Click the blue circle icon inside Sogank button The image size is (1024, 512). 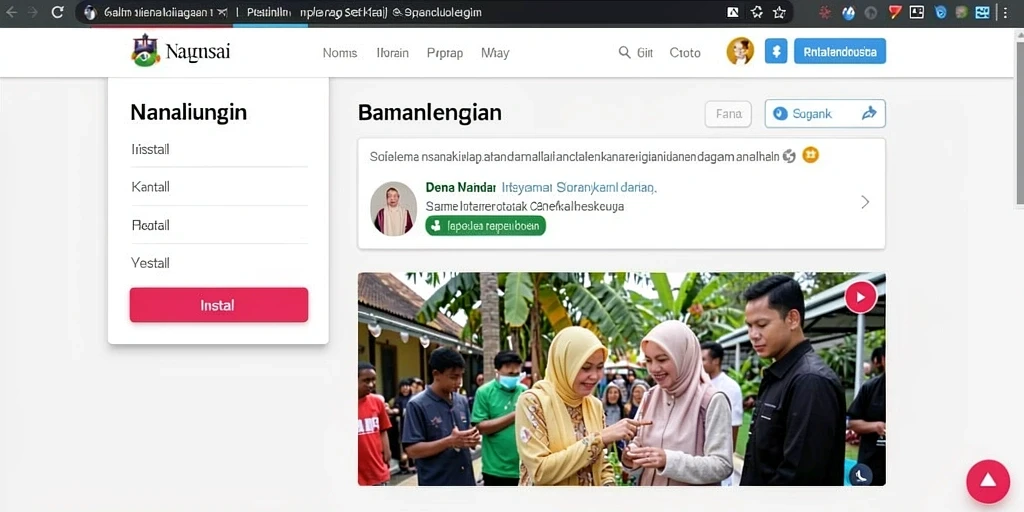pyautogui.click(x=780, y=114)
